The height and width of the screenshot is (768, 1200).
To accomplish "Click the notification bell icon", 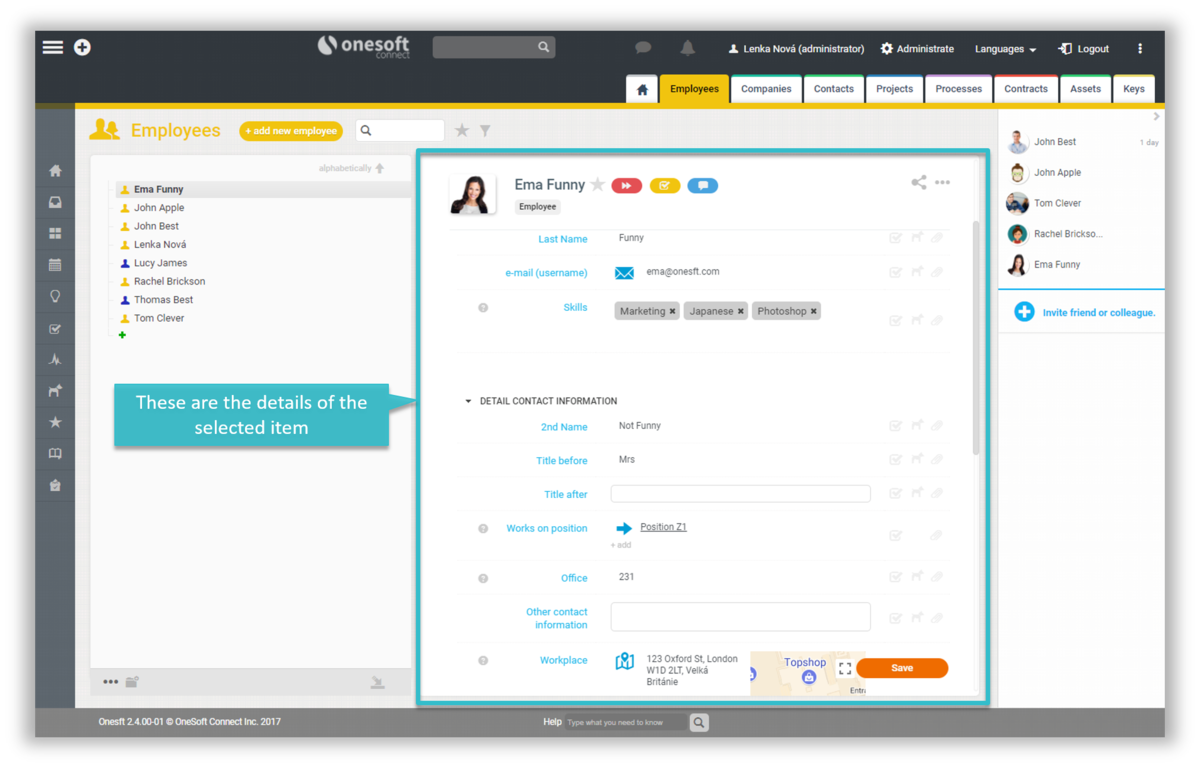I will pyautogui.click(x=688, y=48).
